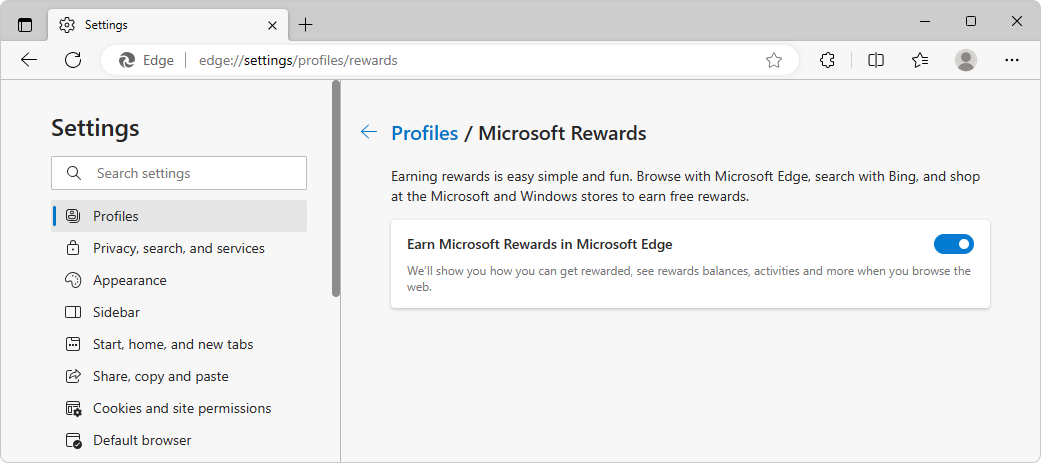Click the 'Settings' sidebar heading
This screenshot has height=463, width=1041.
tap(95, 127)
